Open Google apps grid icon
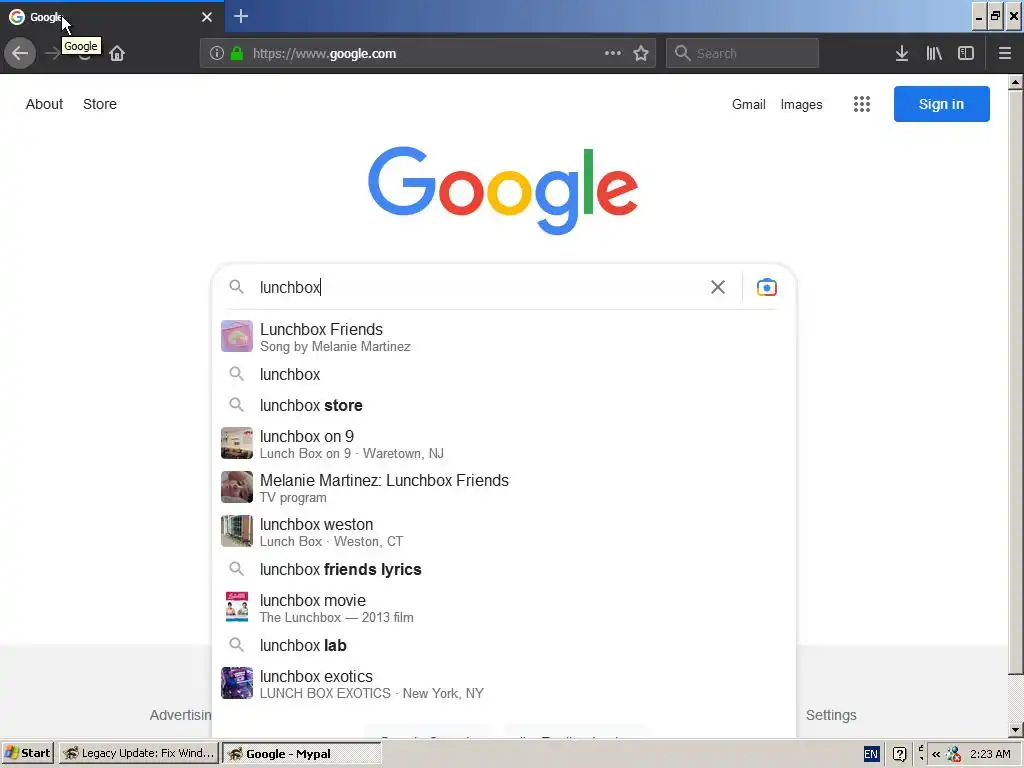 (x=861, y=104)
